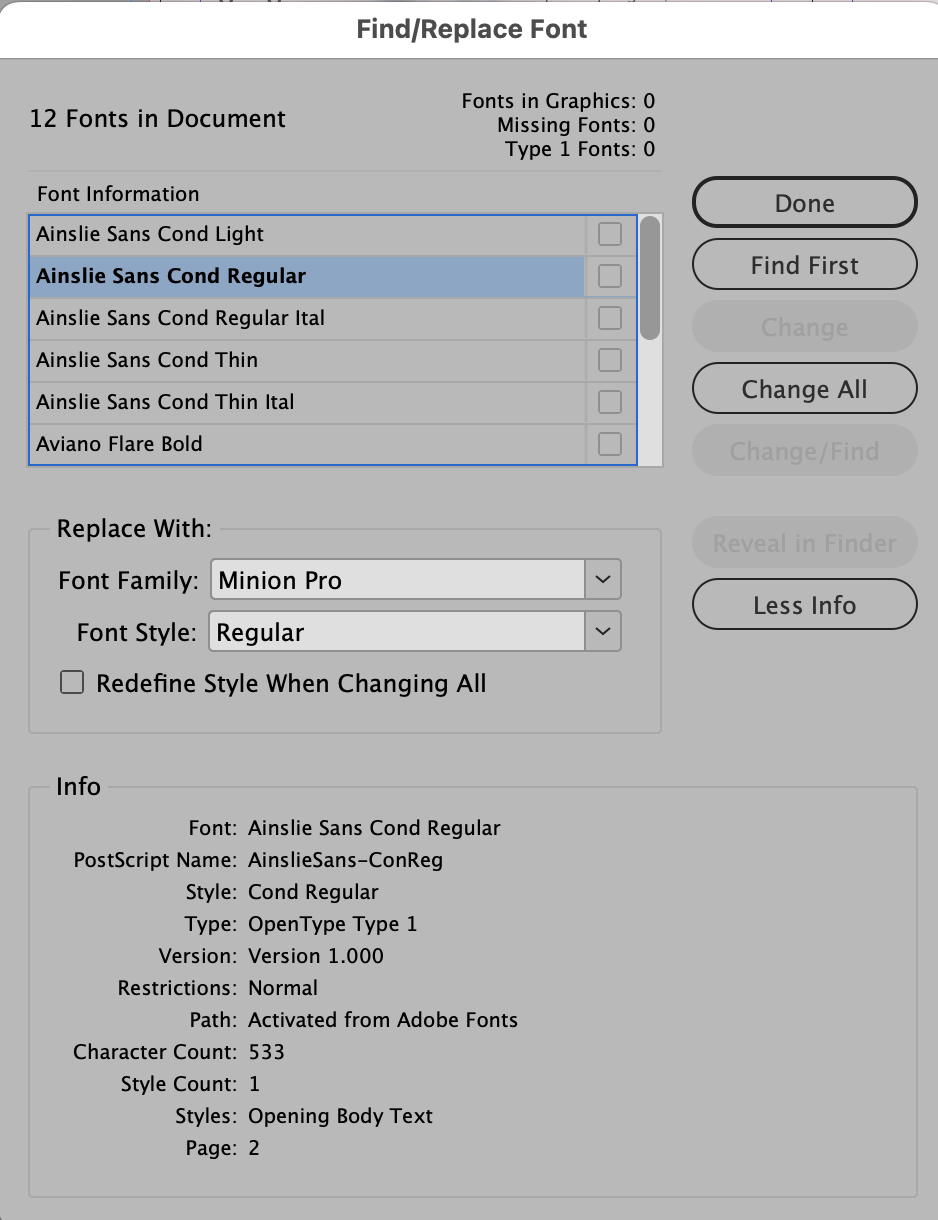The height and width of the screenshot is (1220, 938).
Task: Check the Aviano Flare Bold checkbox
Action: pos(609,443)
